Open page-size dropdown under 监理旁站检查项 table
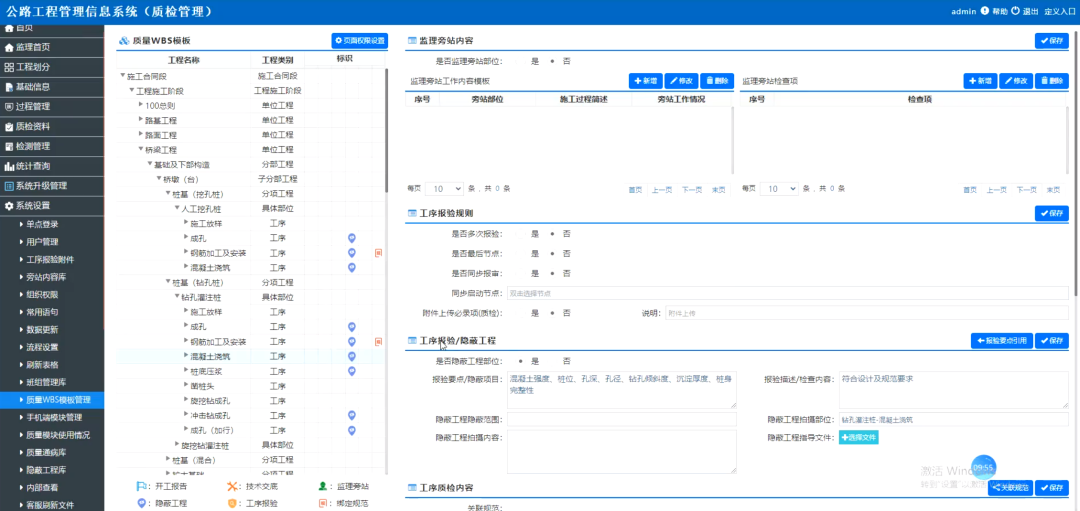Image resolution: width=1080 pixels, height=511 pixels. (x=779, y=188)
